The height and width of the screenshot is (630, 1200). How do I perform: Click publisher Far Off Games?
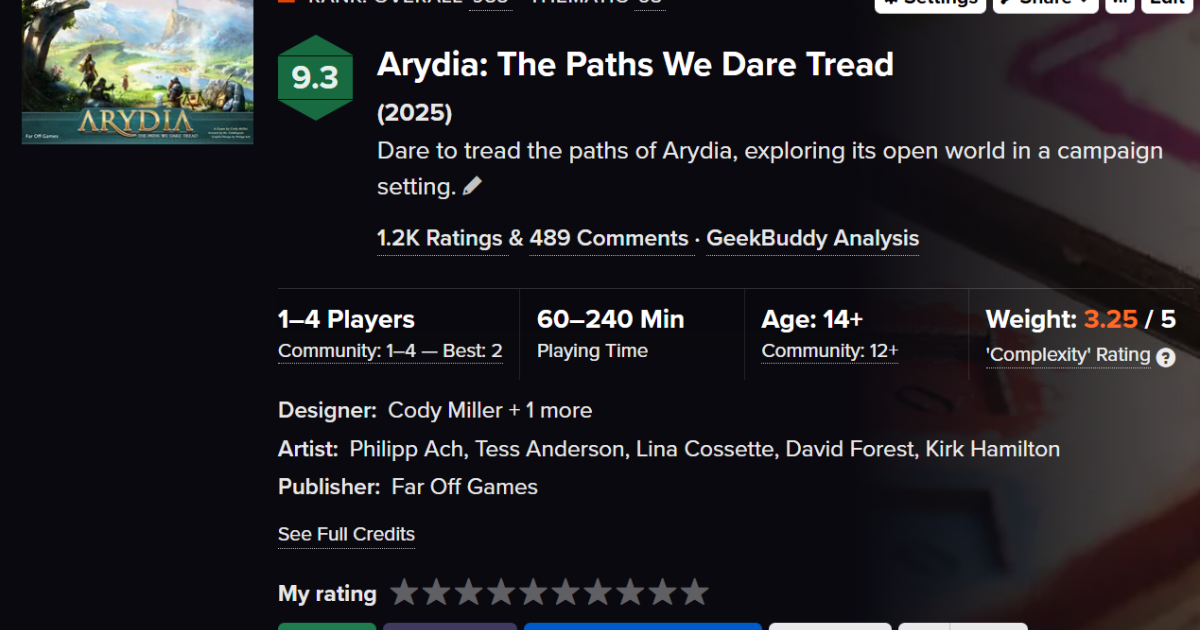(x=464, y=486)
